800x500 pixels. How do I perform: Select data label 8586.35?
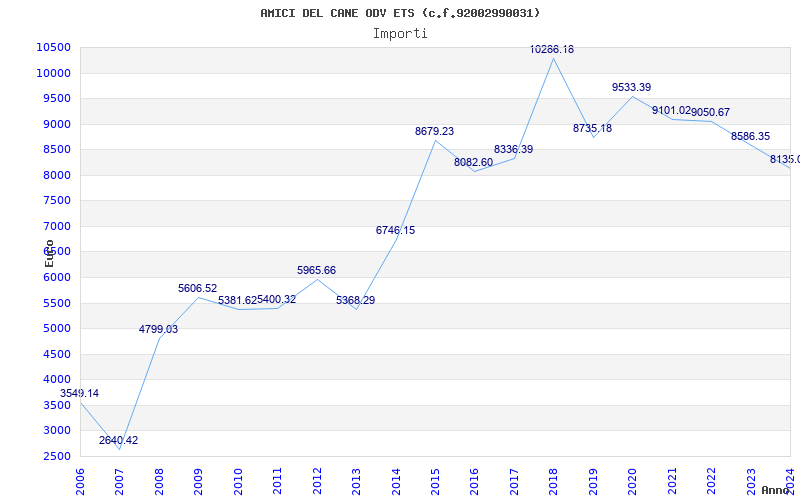pos(751,136)
